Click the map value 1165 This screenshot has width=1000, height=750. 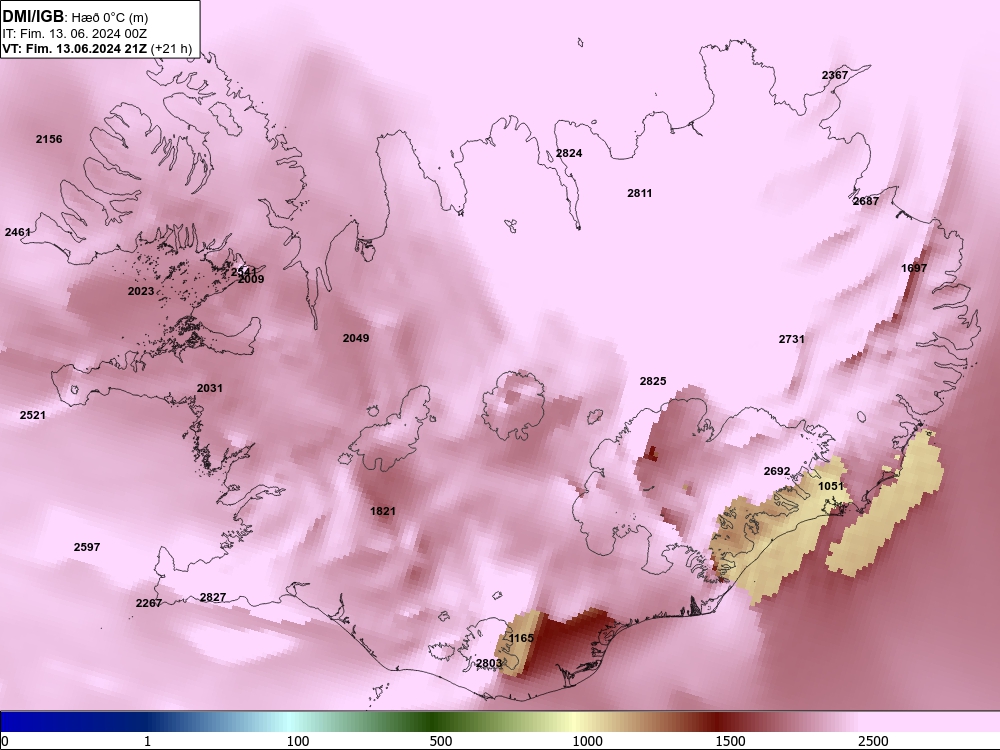pos(521,638)
